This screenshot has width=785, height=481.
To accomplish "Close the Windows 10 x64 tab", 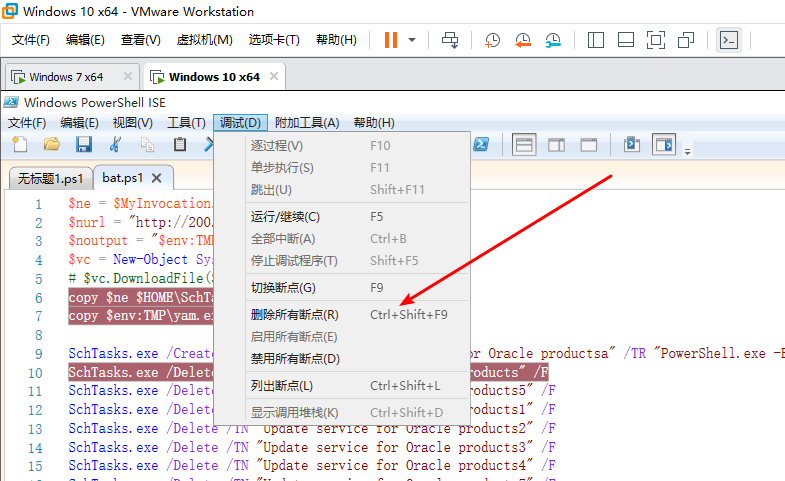I will click(274, 76).
